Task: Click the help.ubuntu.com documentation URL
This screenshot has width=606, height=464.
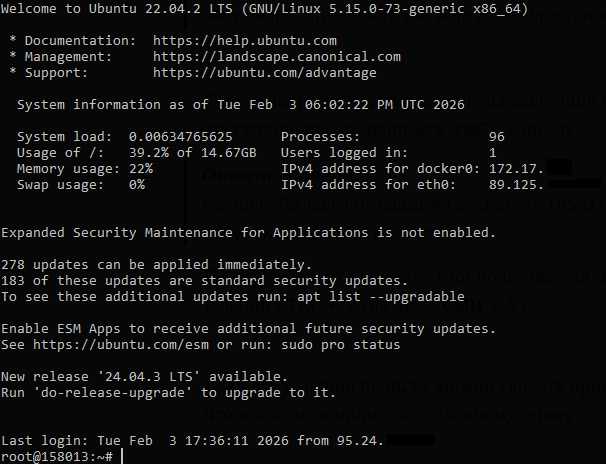Action: (245, 41)
